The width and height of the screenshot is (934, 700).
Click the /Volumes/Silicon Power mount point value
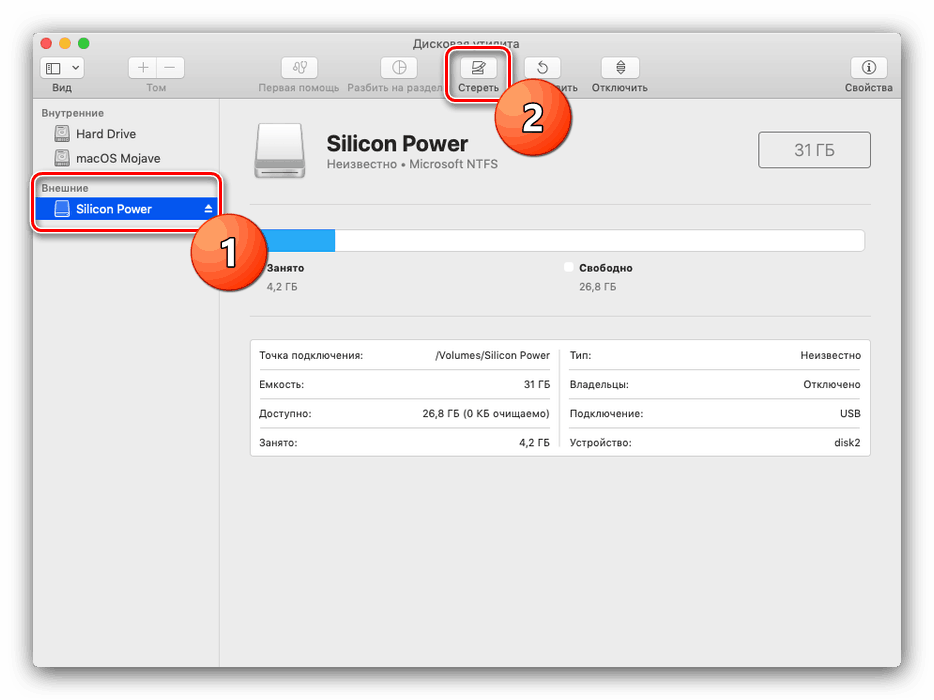(x=492, y=355)
